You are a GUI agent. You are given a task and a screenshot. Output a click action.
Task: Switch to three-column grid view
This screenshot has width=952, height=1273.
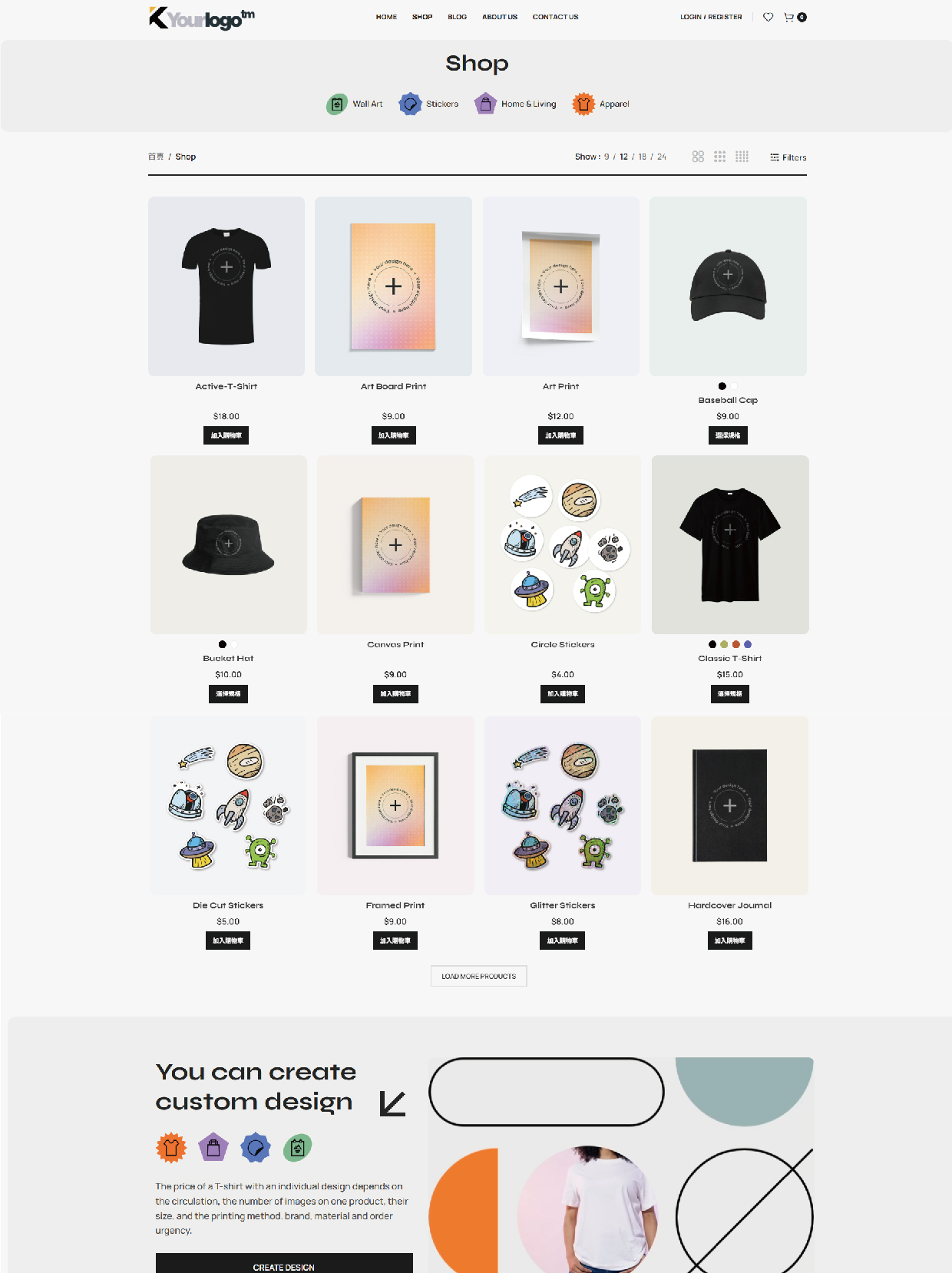point(719,157)
